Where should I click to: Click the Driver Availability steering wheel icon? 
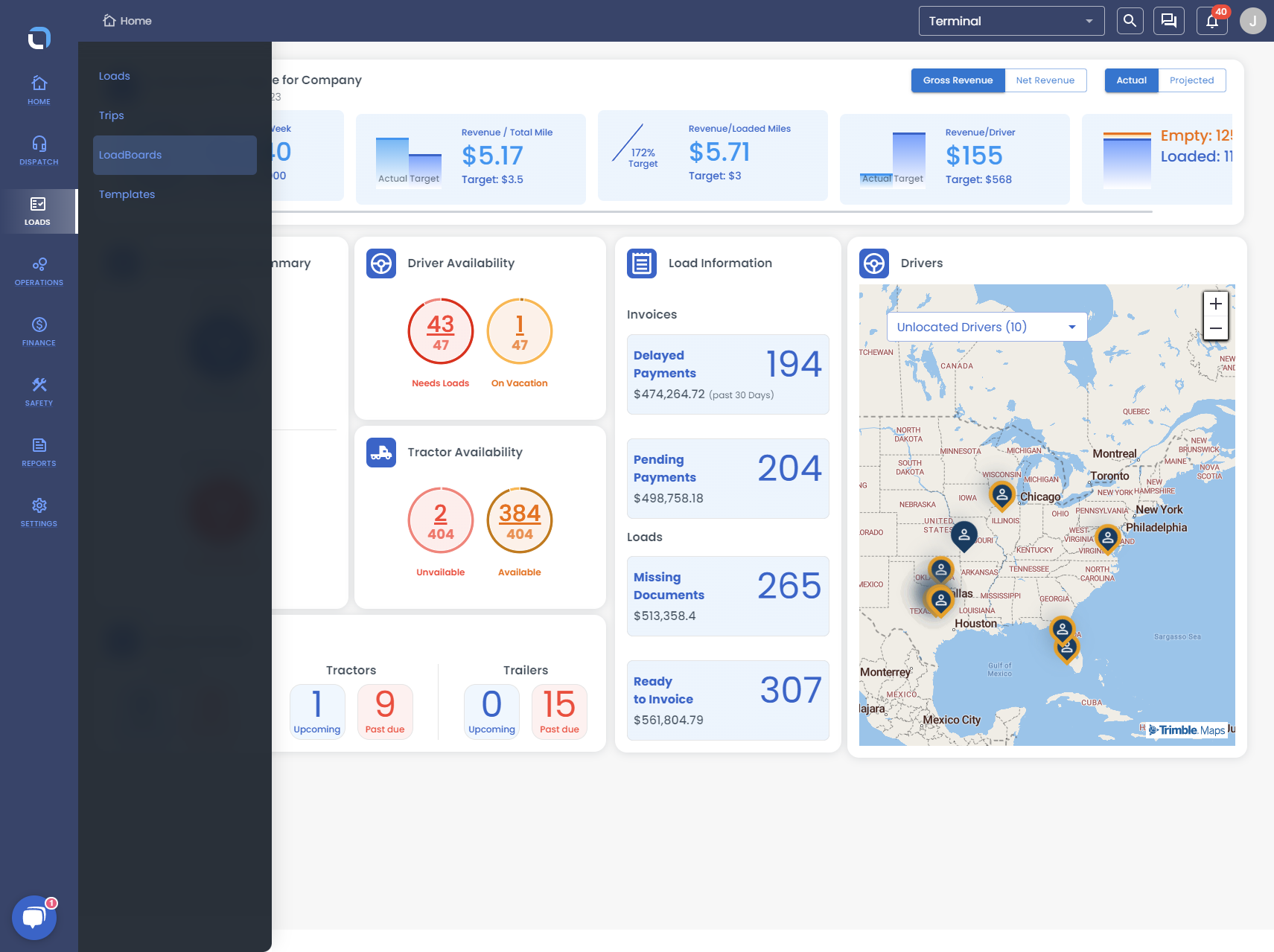tap(381, 263)
